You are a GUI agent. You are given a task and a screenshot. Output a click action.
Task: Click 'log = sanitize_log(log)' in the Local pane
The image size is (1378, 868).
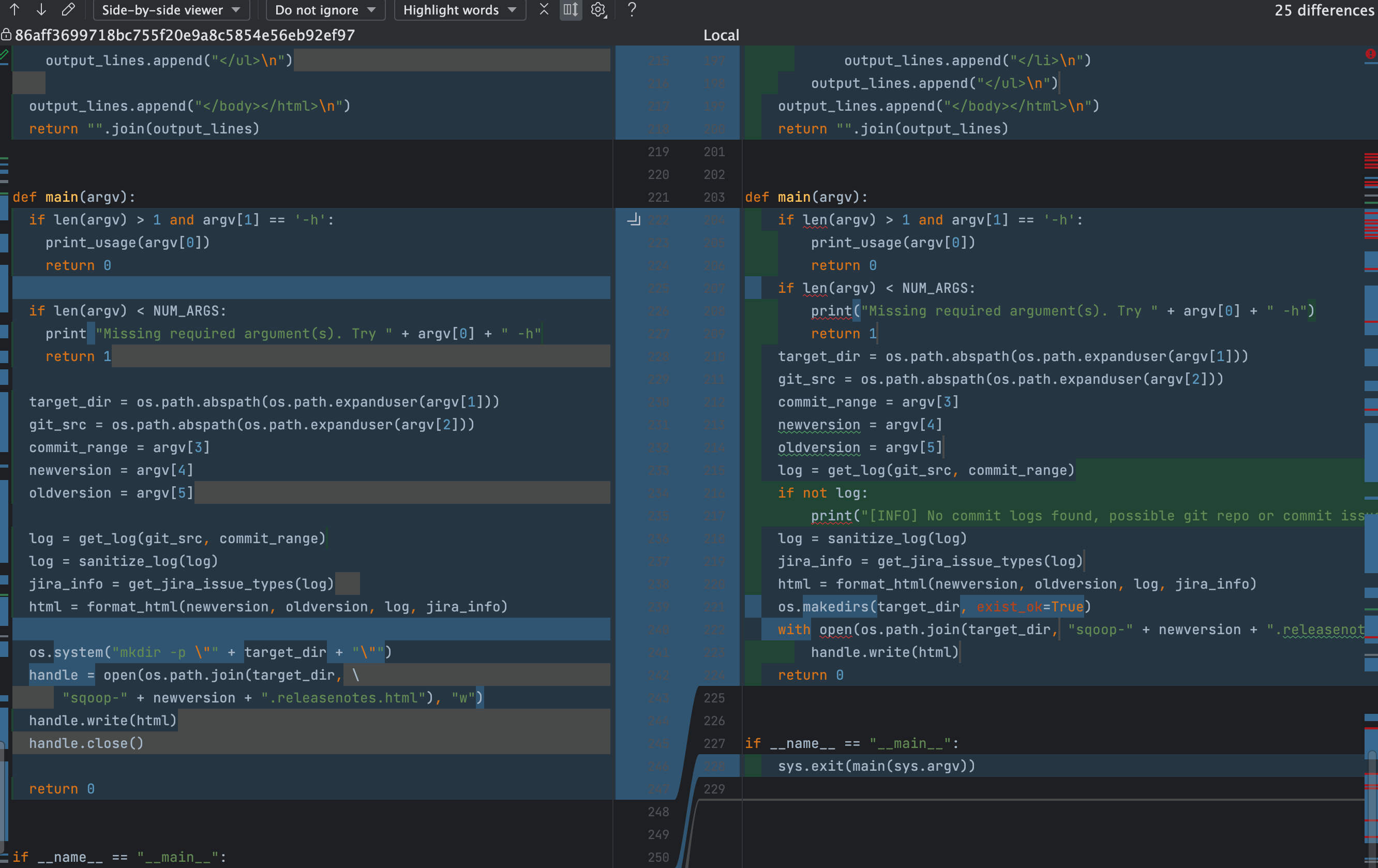click(x=872, y=538)
